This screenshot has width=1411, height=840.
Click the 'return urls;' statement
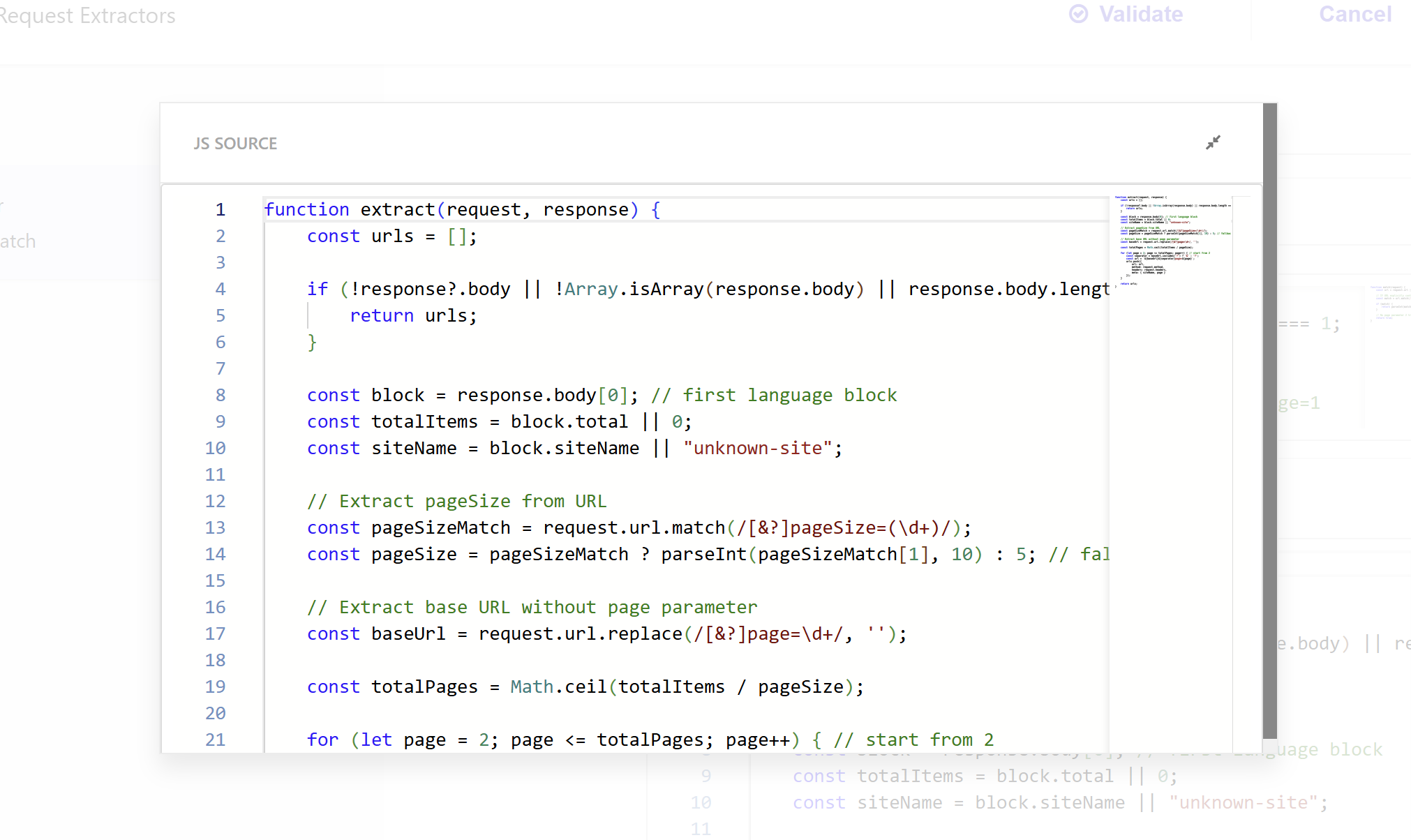tap(413, 316)
